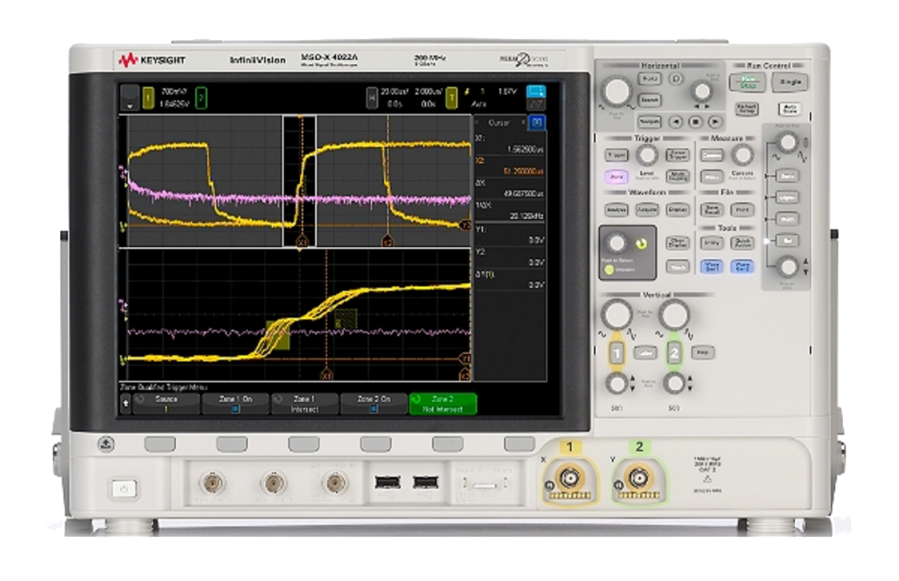The height and width of the screenshot is (581, 899).
Task: Select the green Zone 2 Not Intersect softkey
Action: point(443,404)
